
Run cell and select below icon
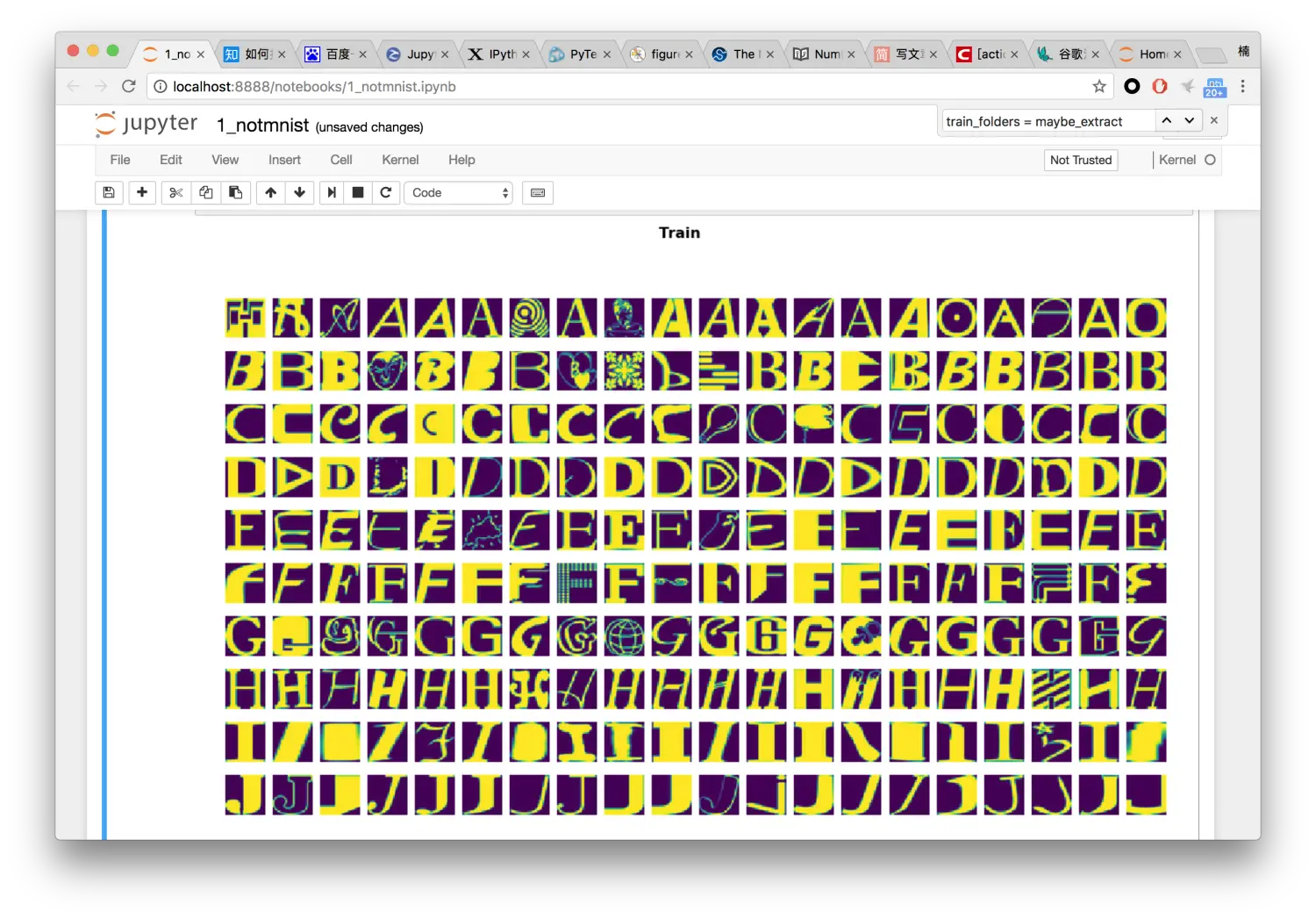coord(332,193)
